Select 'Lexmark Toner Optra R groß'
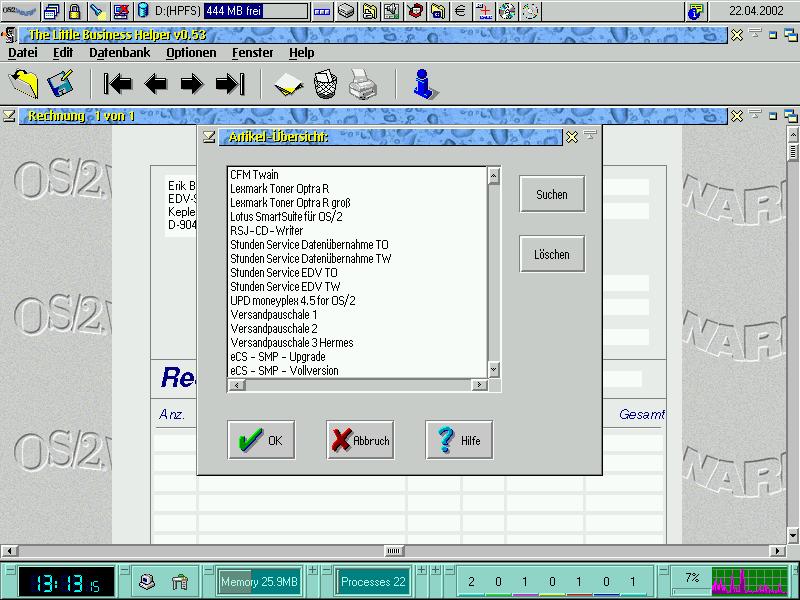This screenshot has width=800, height=600. [x=357, y=203]
